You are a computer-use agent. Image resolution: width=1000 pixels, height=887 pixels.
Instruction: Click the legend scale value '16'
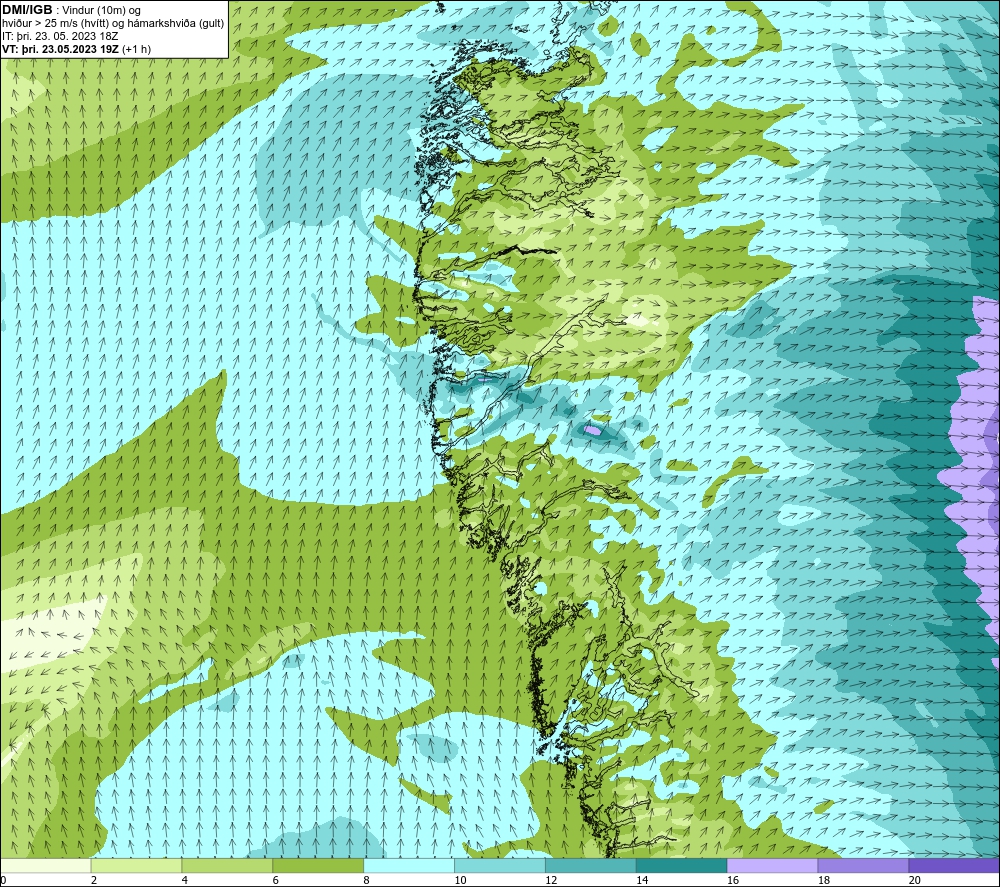733,880
